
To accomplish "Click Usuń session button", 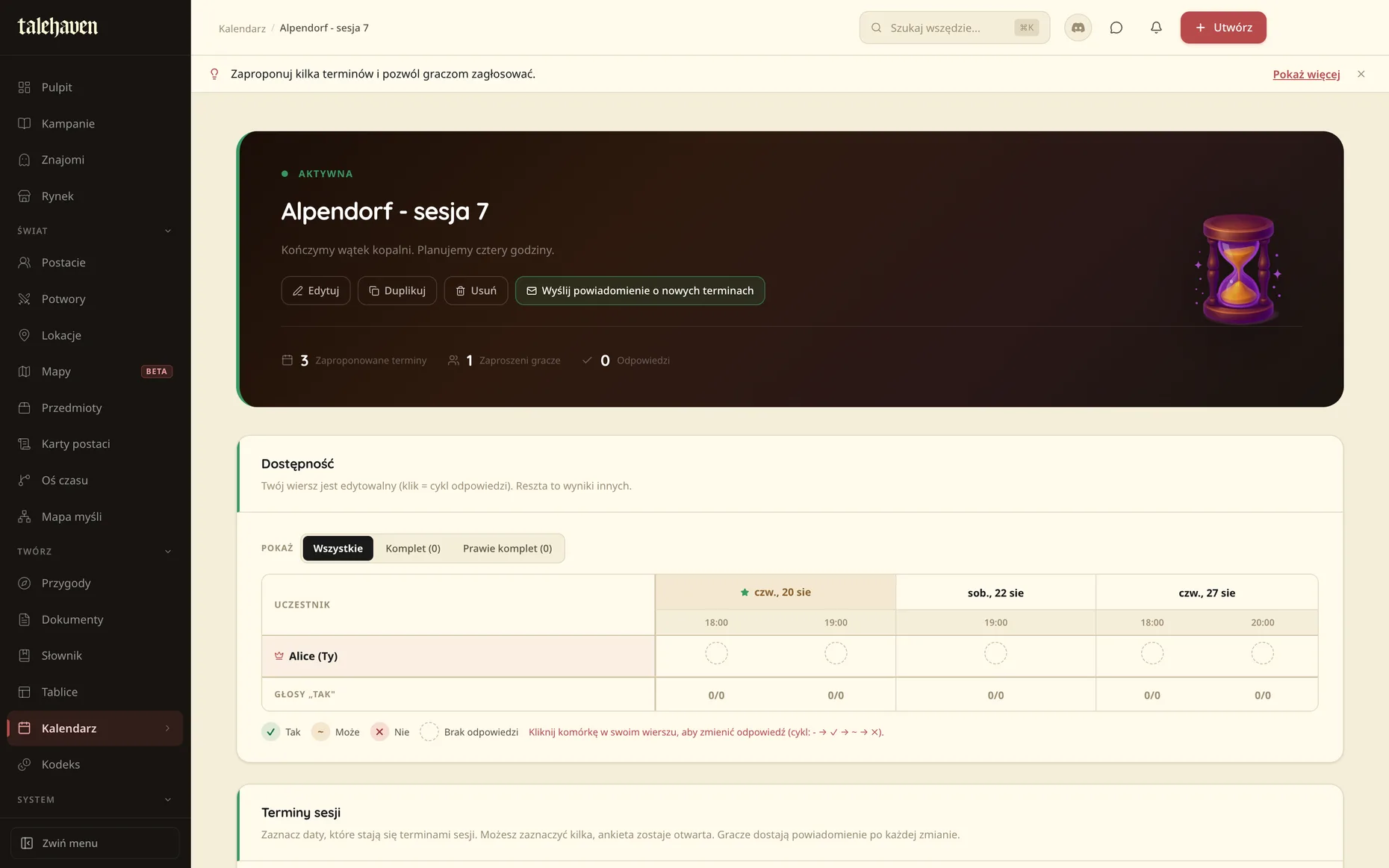I will (x=476, y=291).
